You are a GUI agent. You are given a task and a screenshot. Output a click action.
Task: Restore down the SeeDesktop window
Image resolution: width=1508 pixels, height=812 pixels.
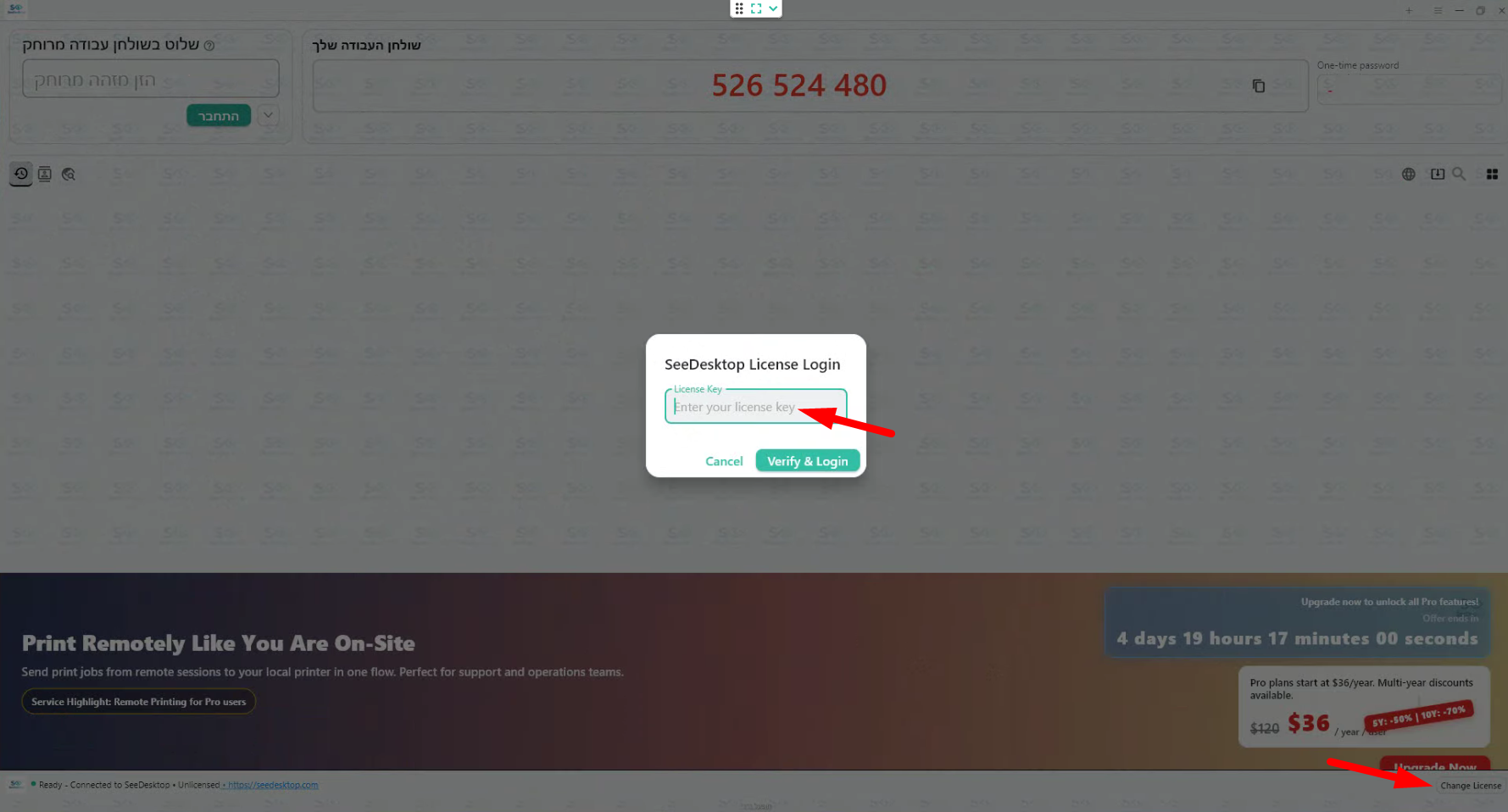point(1480,10)
